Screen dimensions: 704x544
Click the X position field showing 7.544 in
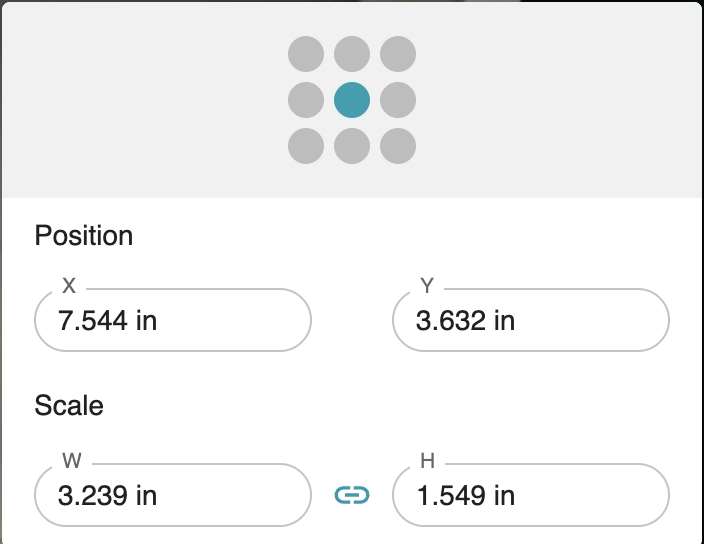(173, 320)
